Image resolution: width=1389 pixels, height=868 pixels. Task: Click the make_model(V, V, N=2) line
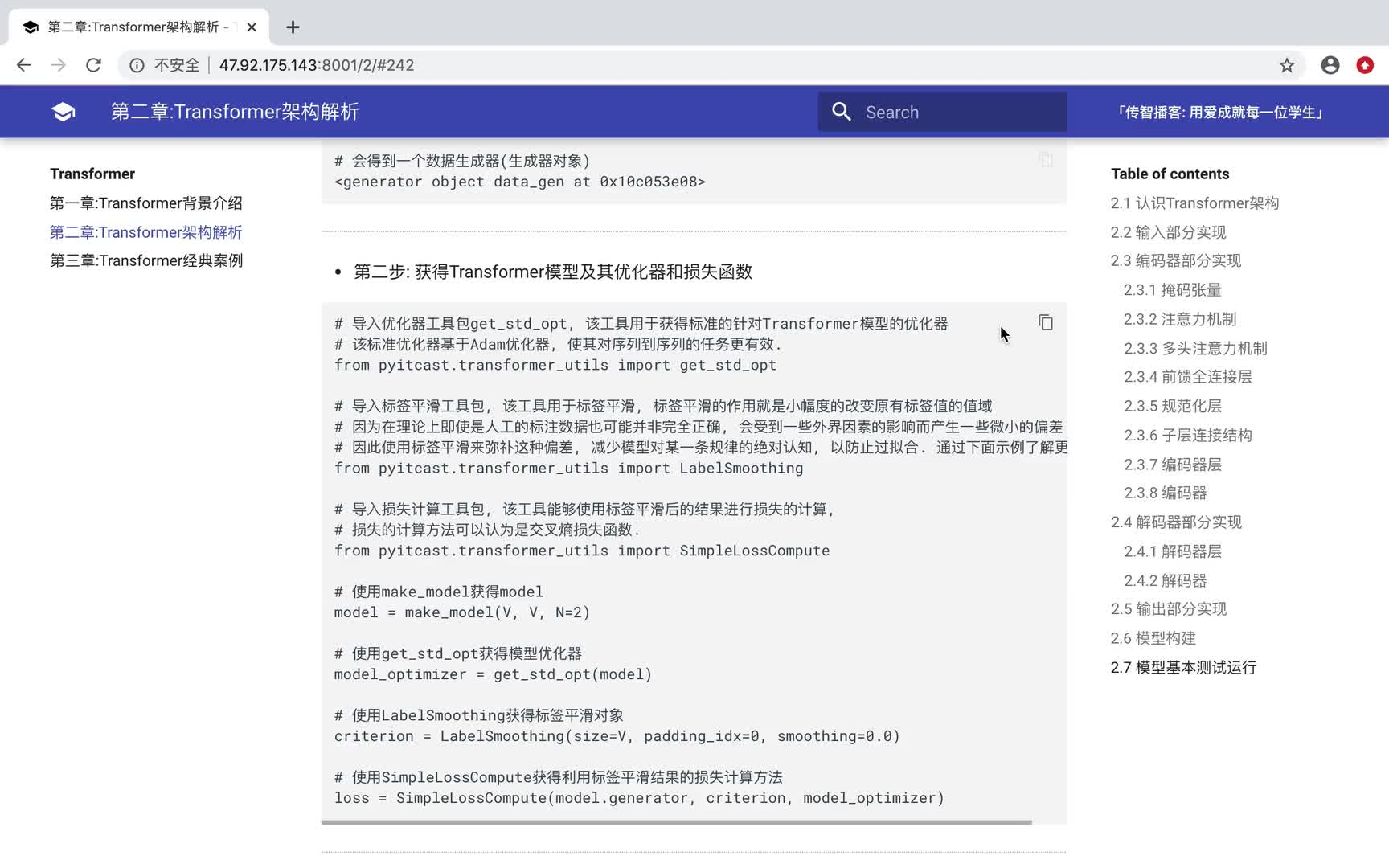462,612
